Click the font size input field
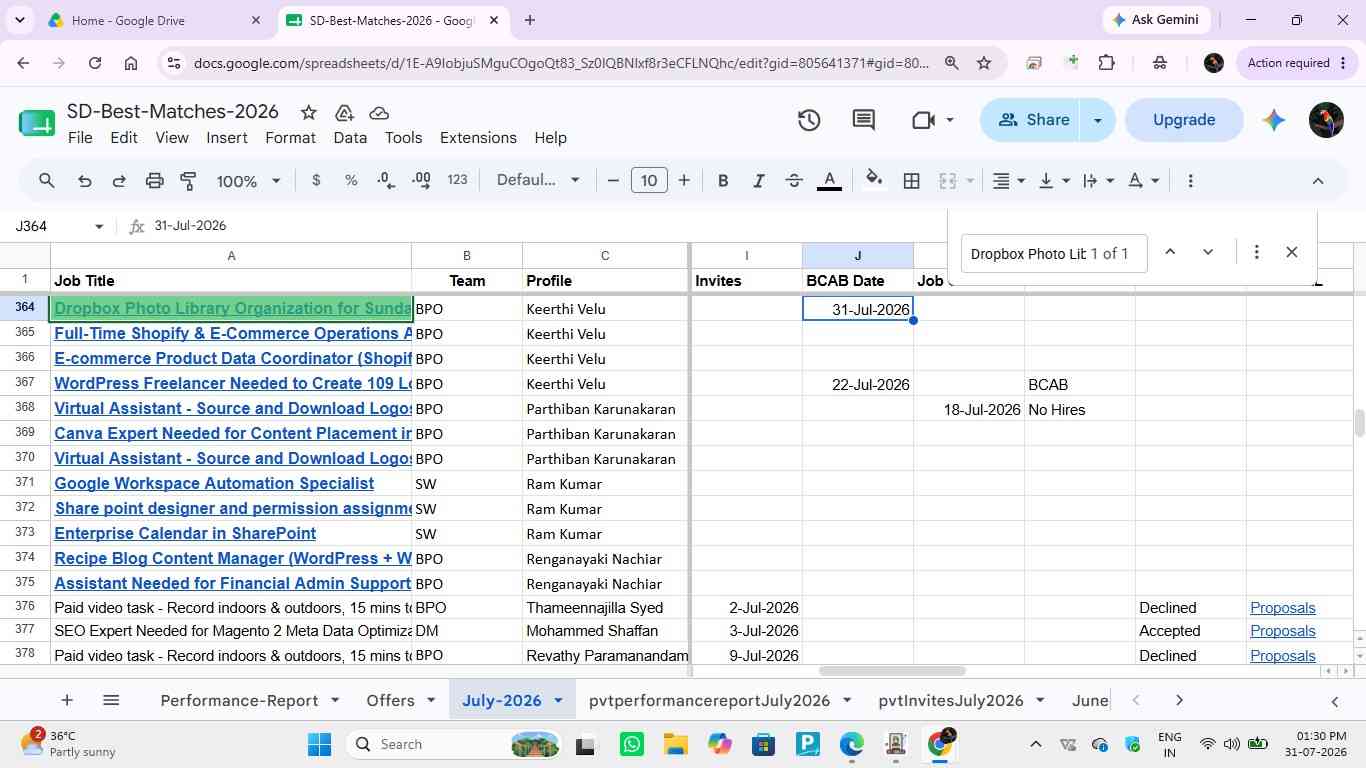This screenshot has width=1366, height=768. coord(649,181)
